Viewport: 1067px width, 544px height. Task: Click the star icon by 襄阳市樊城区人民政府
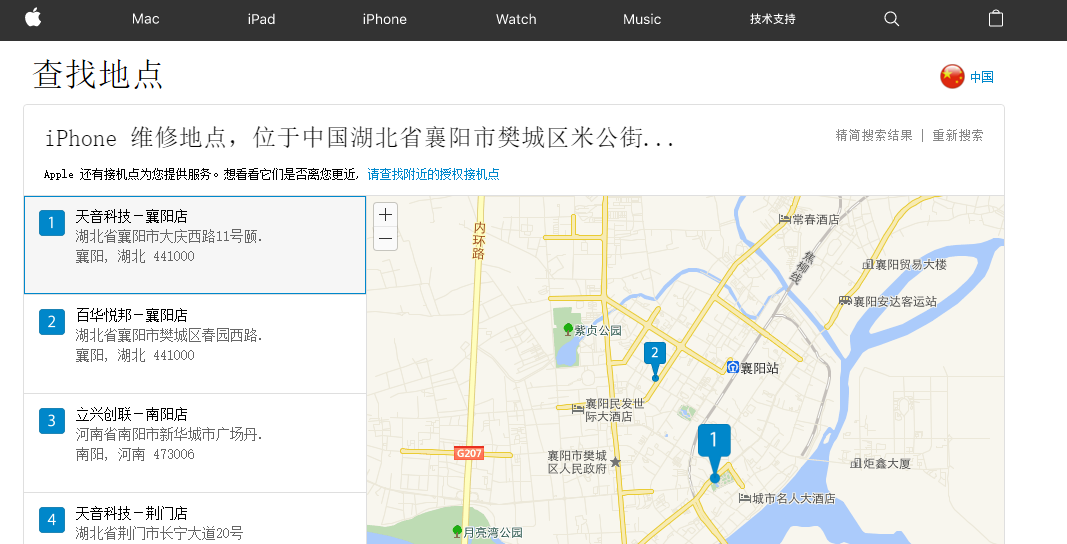[615, 462]
